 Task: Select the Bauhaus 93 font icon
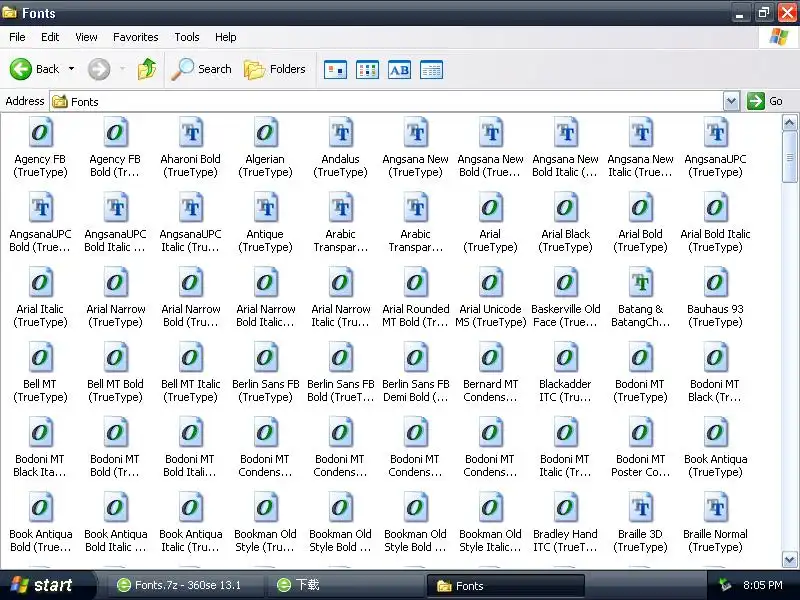pyautogui.click(x=715, y=282)
